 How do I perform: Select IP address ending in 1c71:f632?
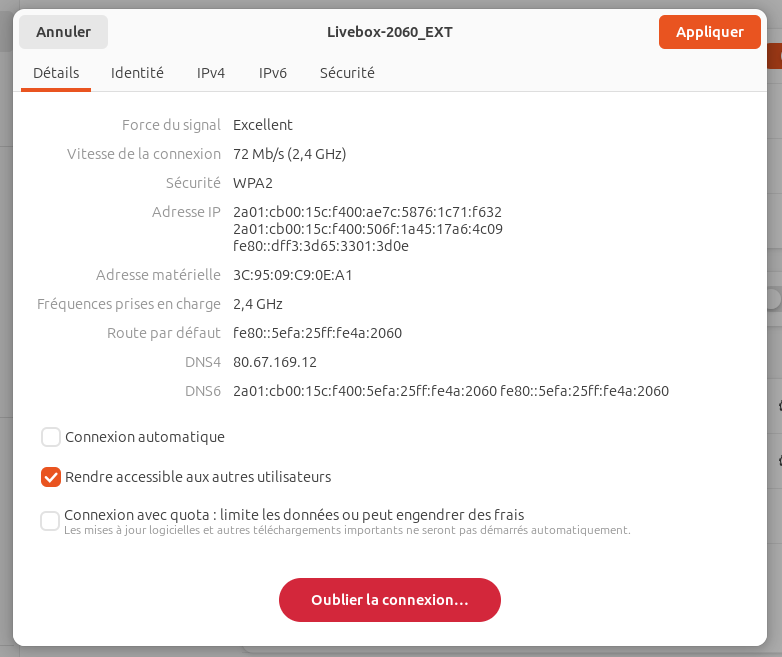(367, 212)
